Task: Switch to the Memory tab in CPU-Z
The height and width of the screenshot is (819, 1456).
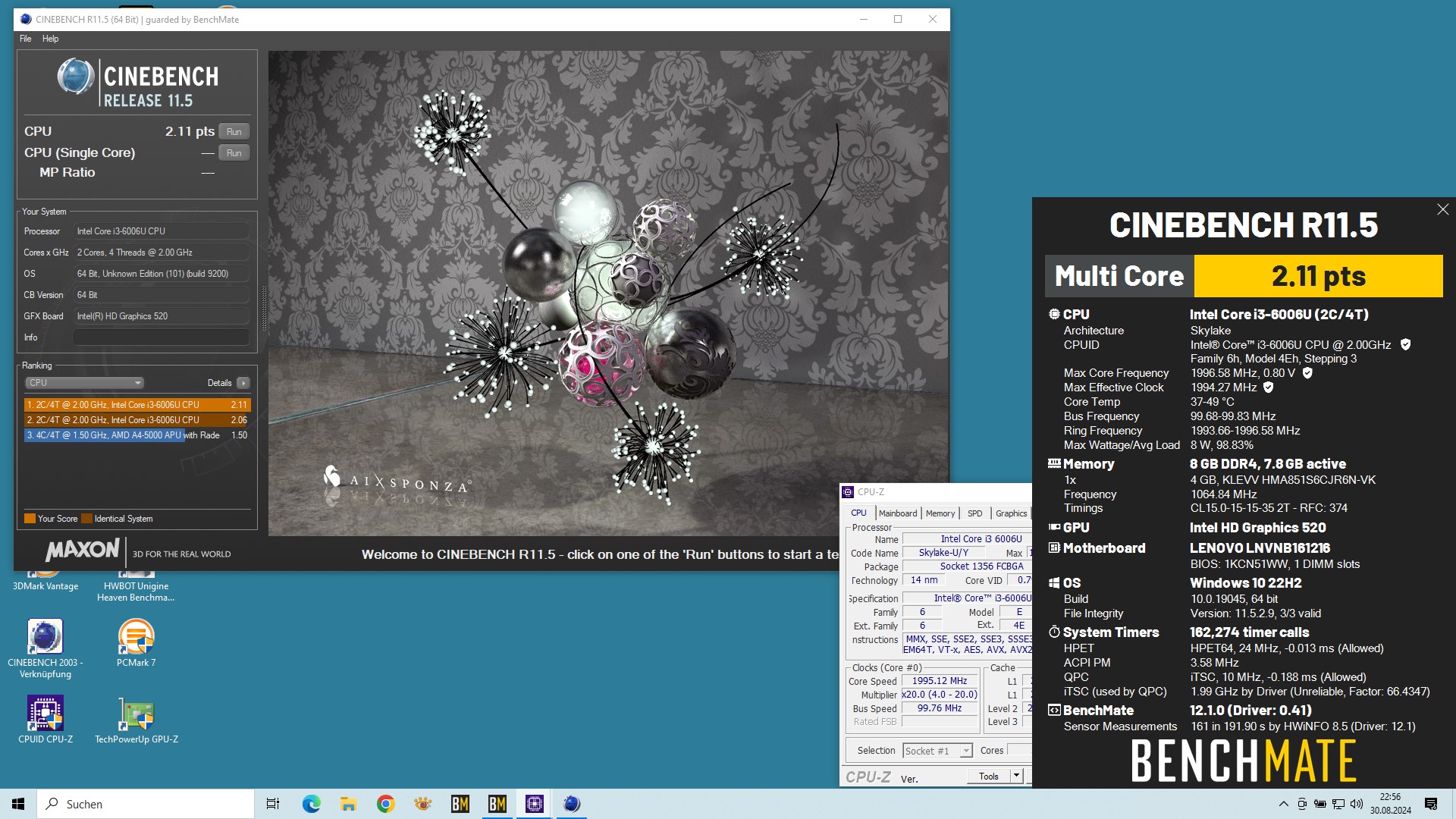Action: coord(940,513)
